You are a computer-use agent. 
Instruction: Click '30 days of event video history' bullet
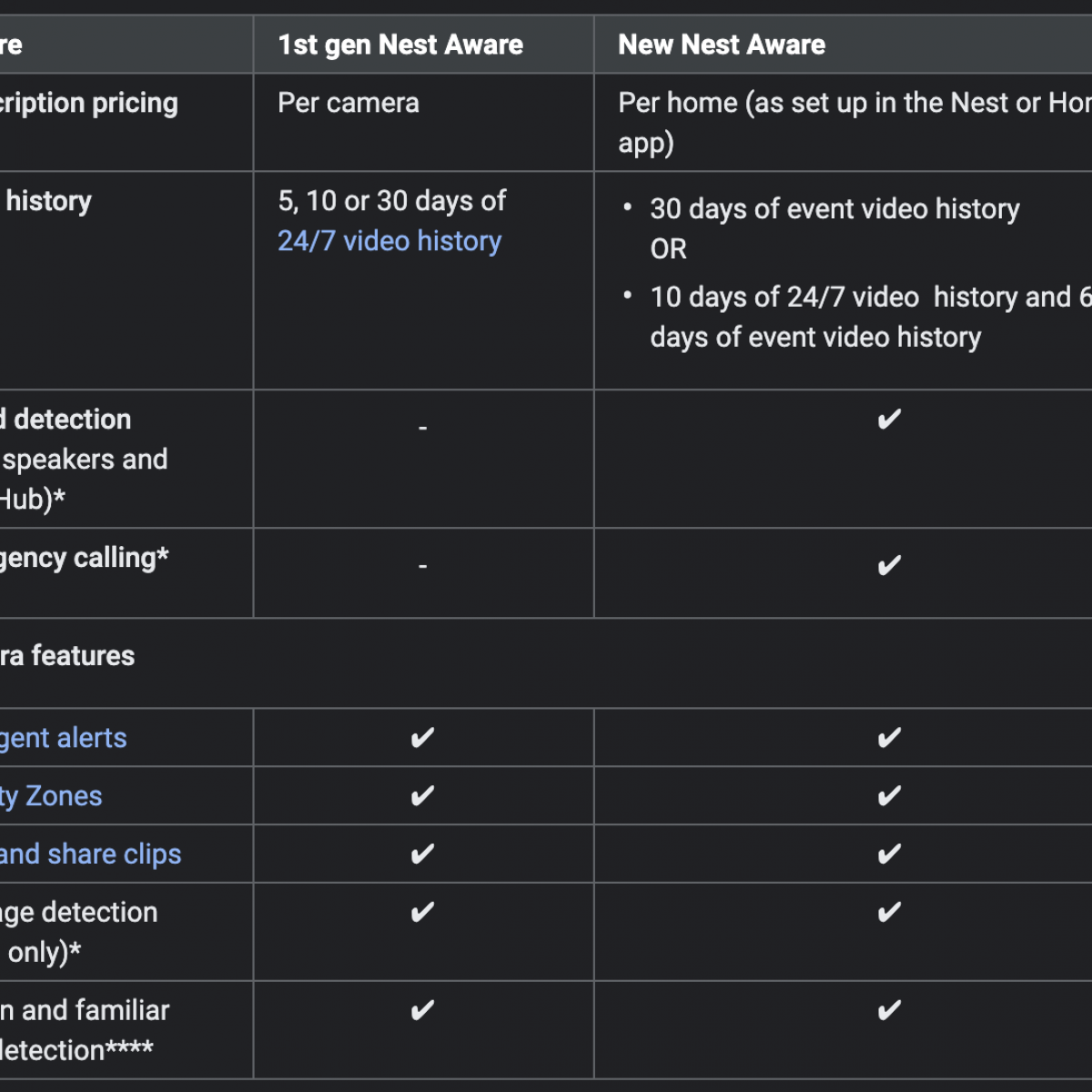coord(834,209)
